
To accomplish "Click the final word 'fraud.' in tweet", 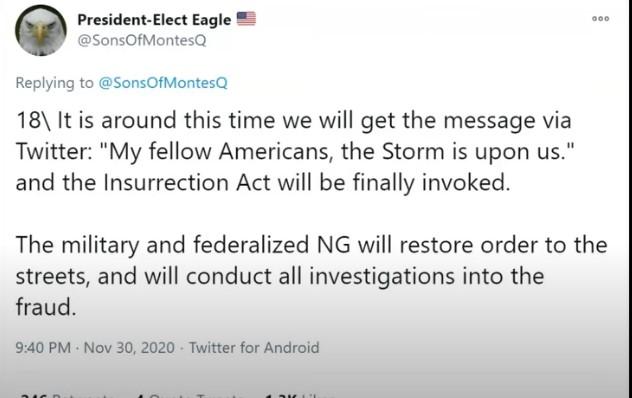I will 46,307.
